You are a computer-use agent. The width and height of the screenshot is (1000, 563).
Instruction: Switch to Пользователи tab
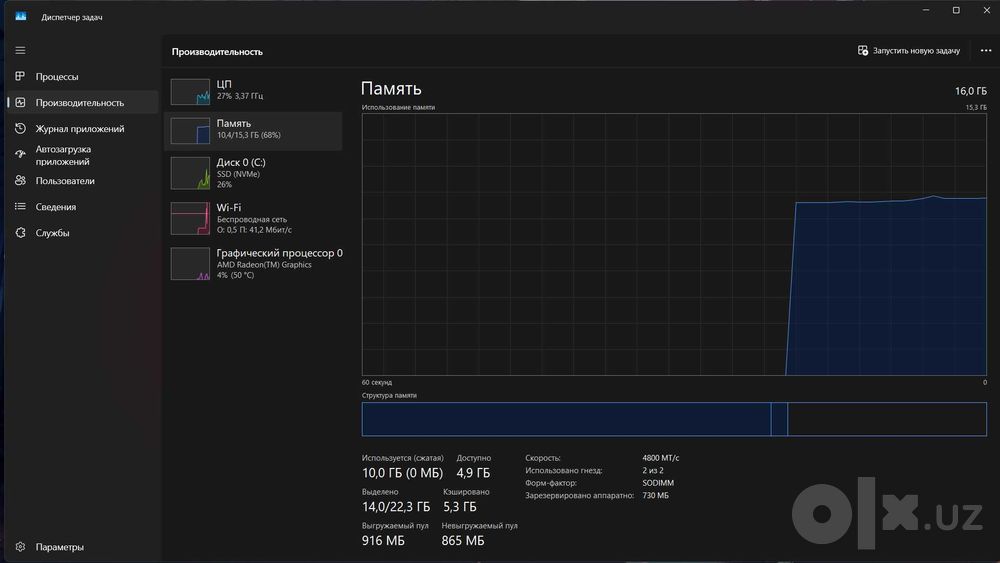65,181
